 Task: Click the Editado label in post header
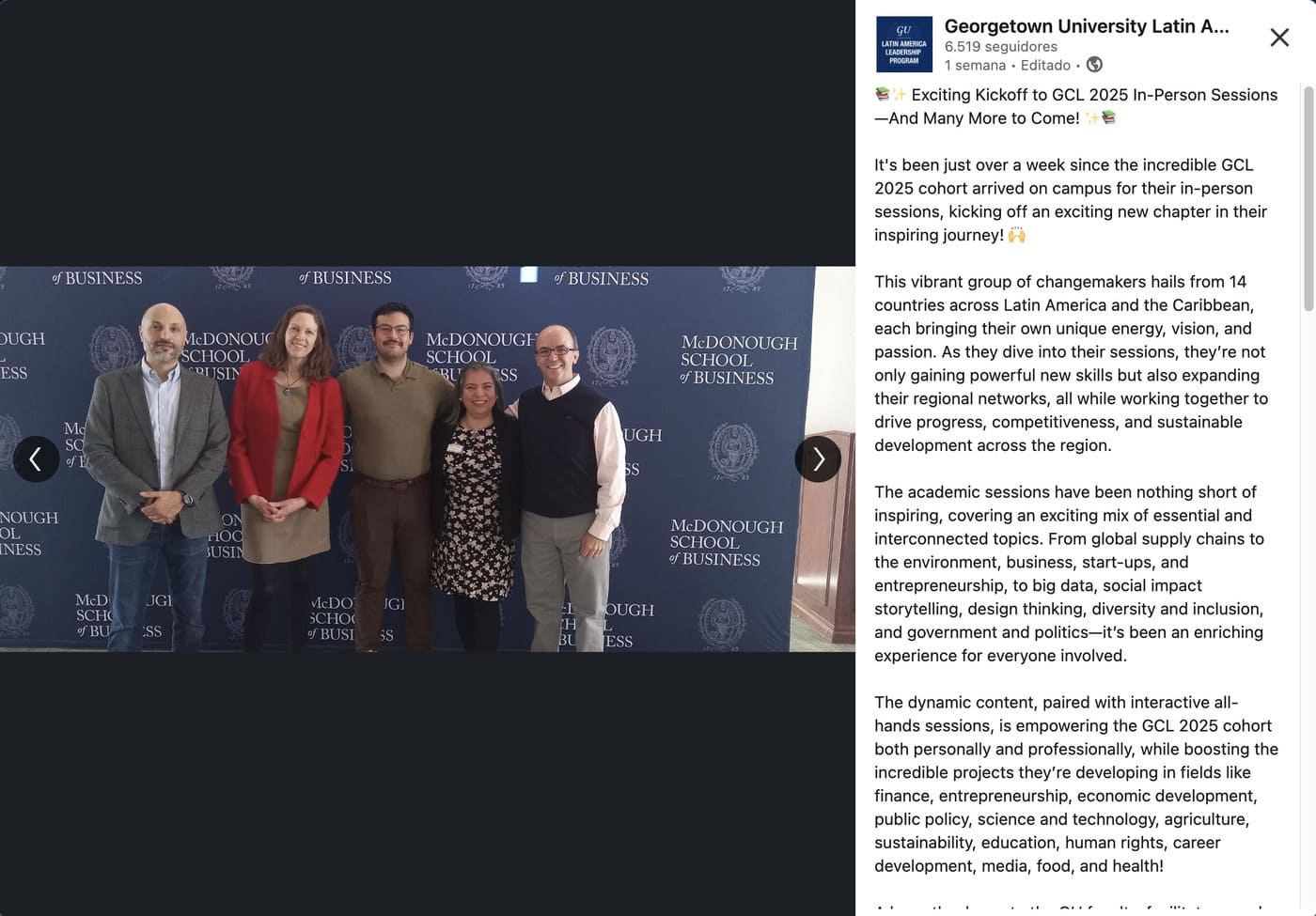pos(1045,65)
